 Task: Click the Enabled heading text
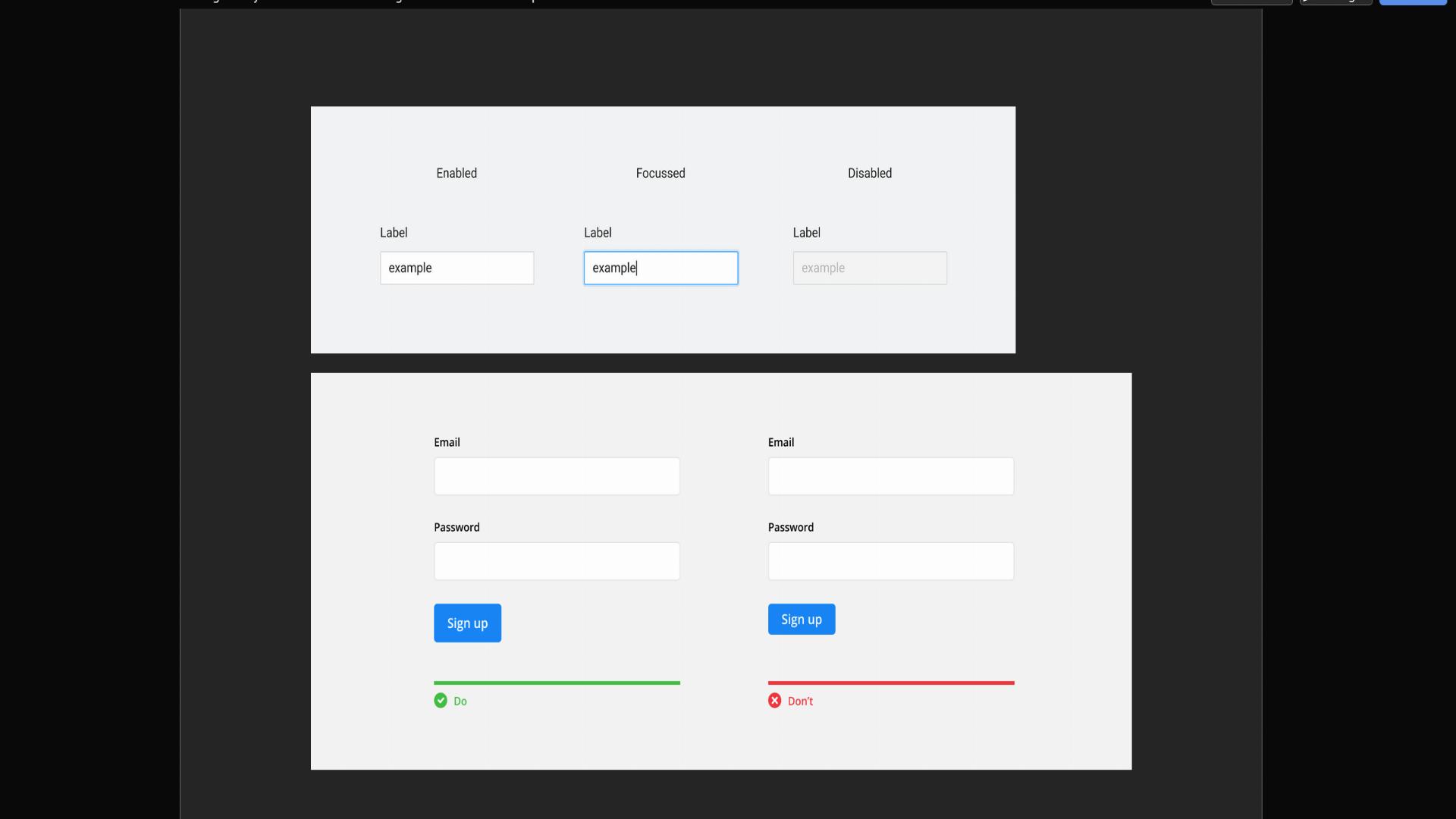457,173
